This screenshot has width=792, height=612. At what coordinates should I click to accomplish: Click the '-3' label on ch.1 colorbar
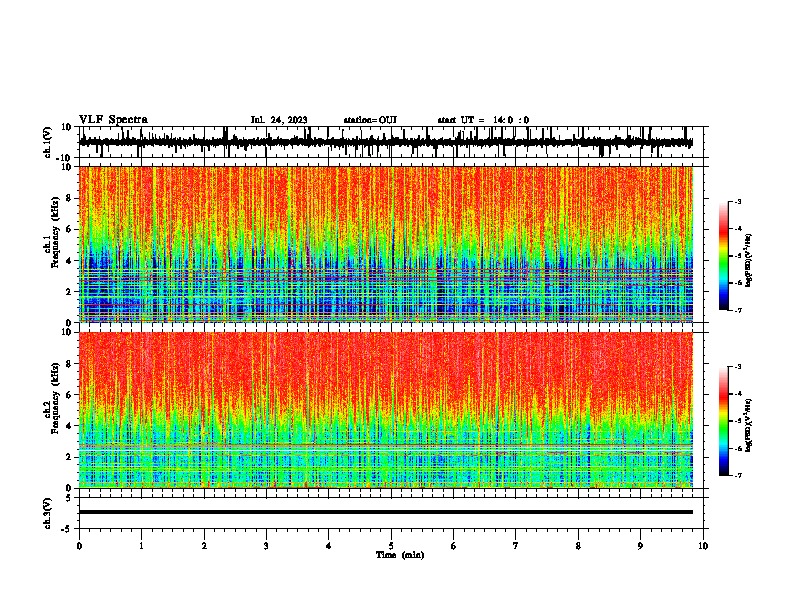[738, 201]
